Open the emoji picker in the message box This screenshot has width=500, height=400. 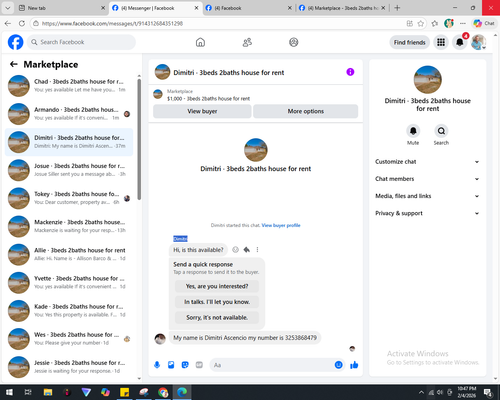[338, 365]
